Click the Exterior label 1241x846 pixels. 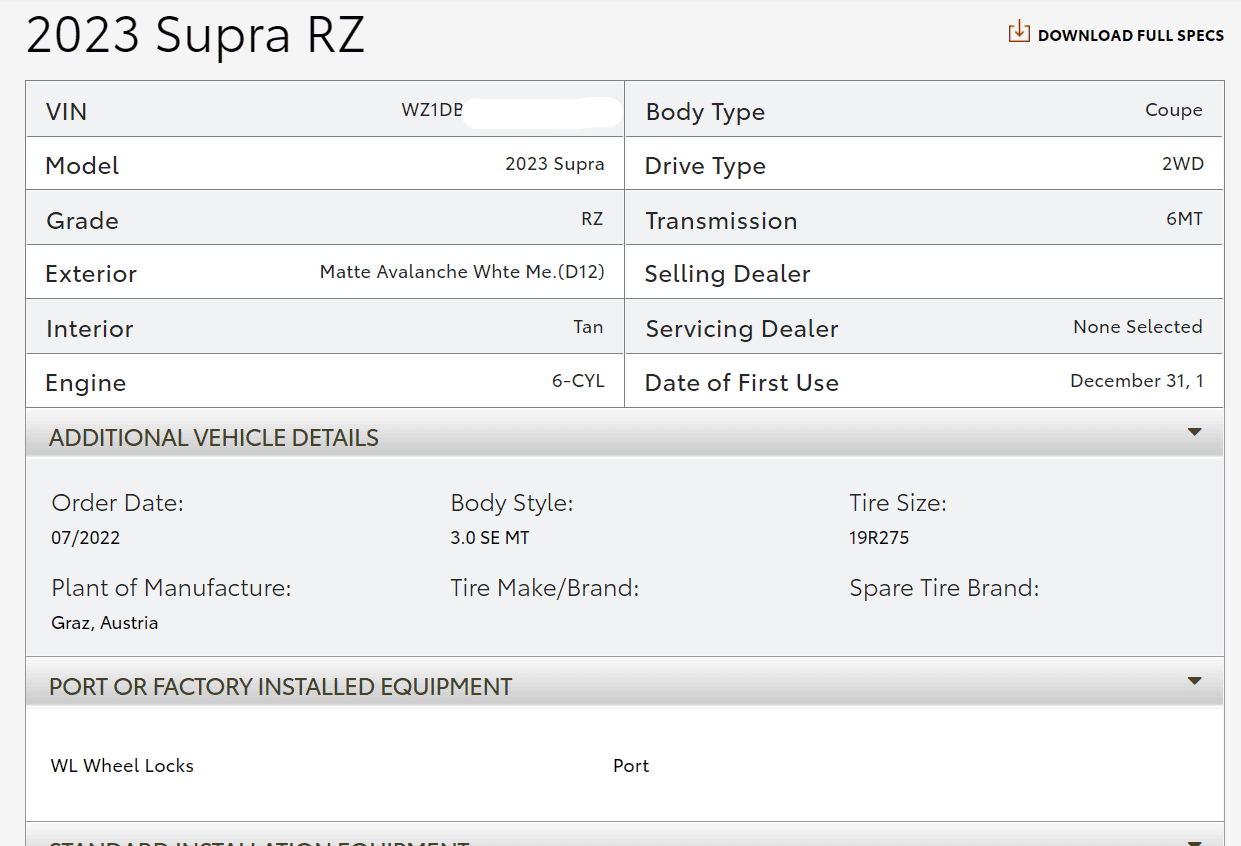point(91,274)
